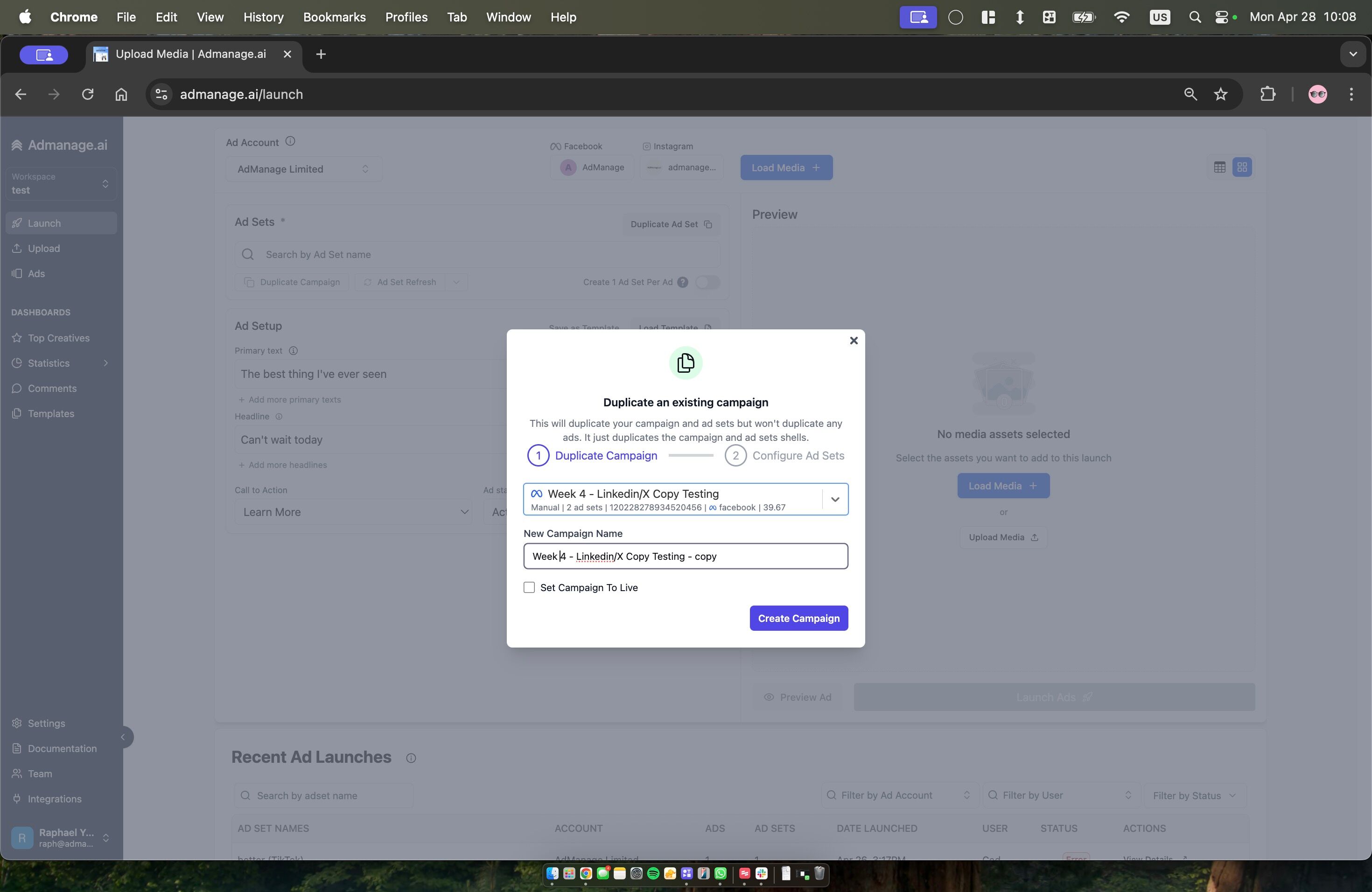Close the duplicate campaign dialog
The image size is (1372, 892).
(x=854, y=341)
